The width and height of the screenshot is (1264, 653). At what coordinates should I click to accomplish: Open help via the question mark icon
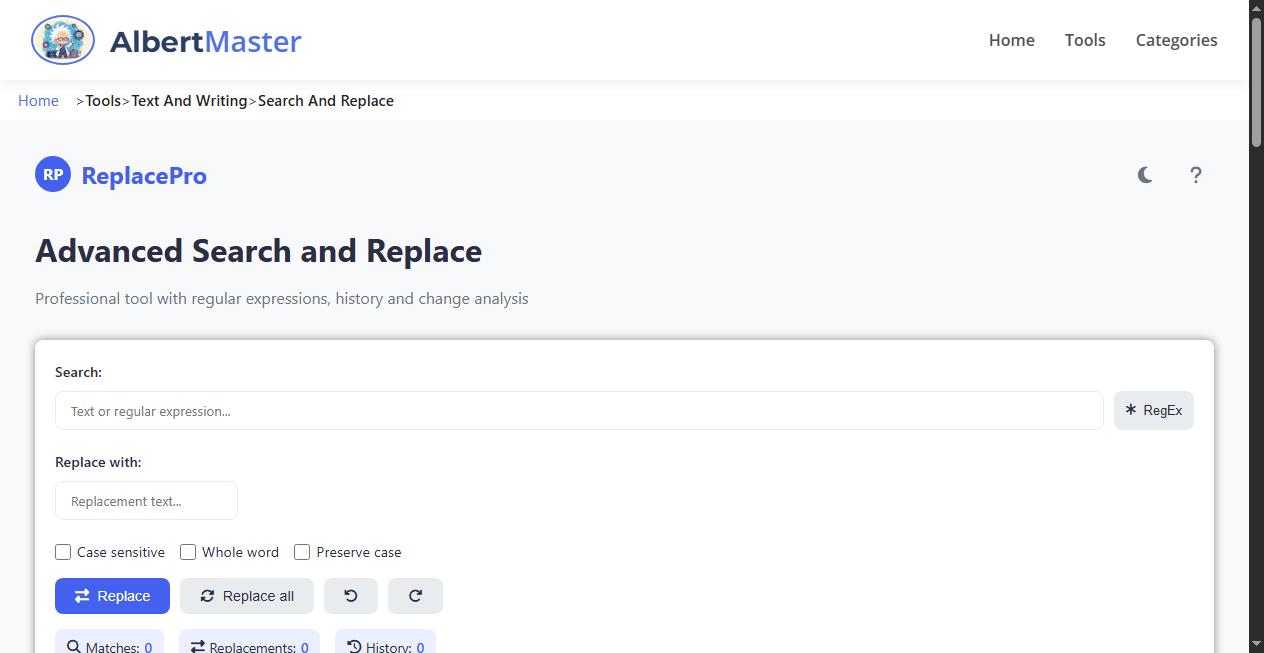point(1196,175)
